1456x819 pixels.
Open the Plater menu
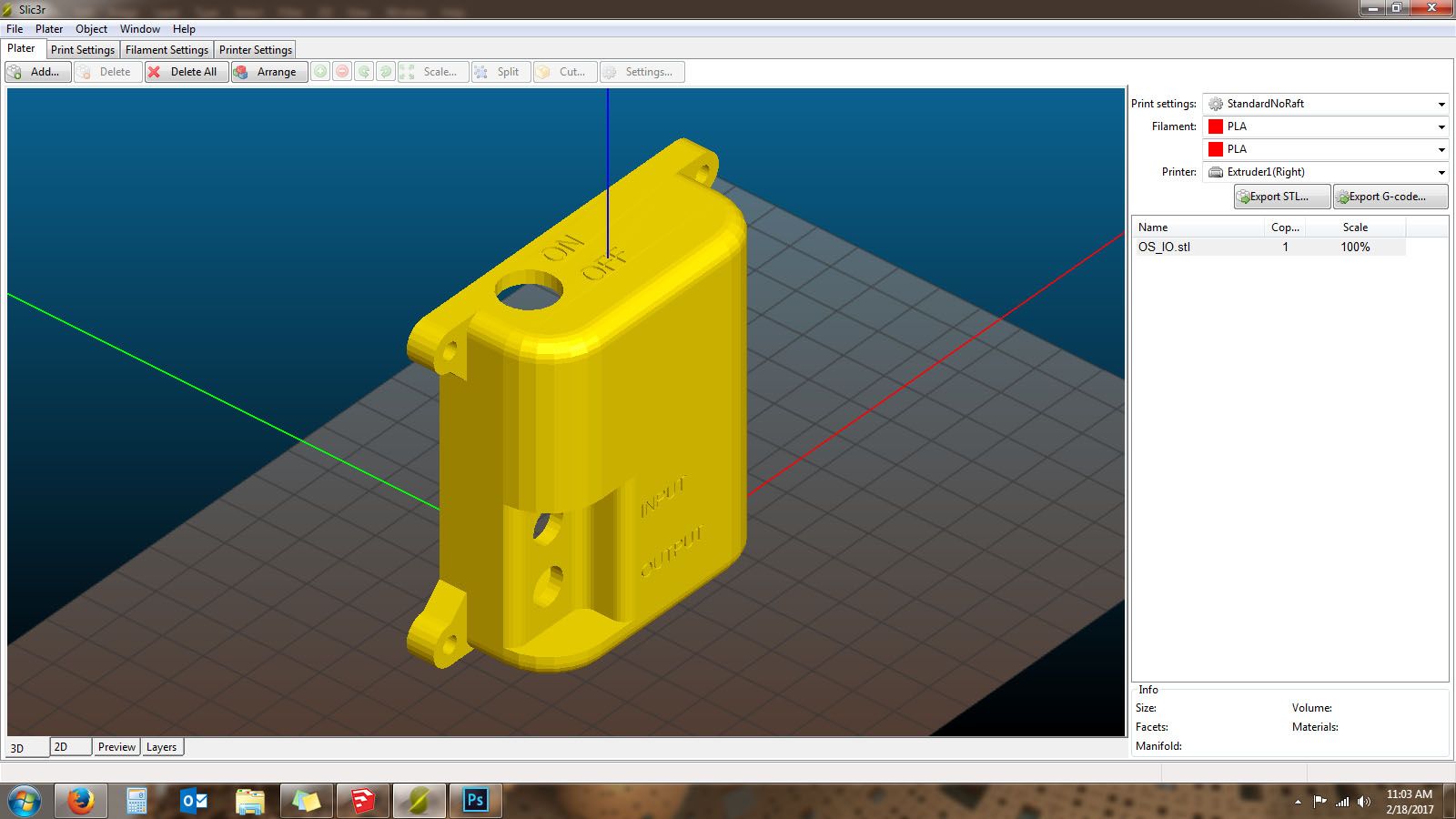tap(49, 28)
